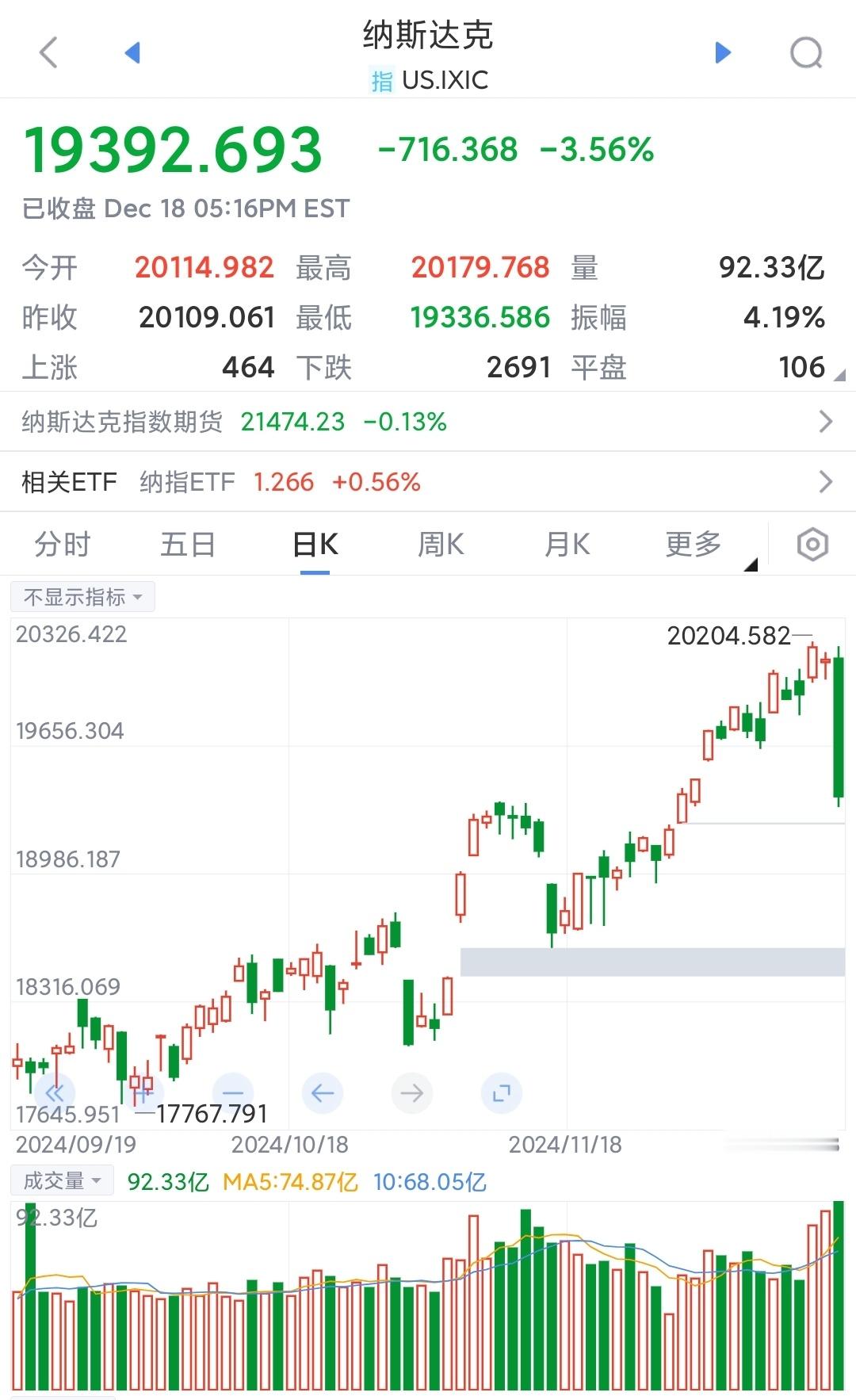Expand quote details corner triangle

(x=839, y=376)
